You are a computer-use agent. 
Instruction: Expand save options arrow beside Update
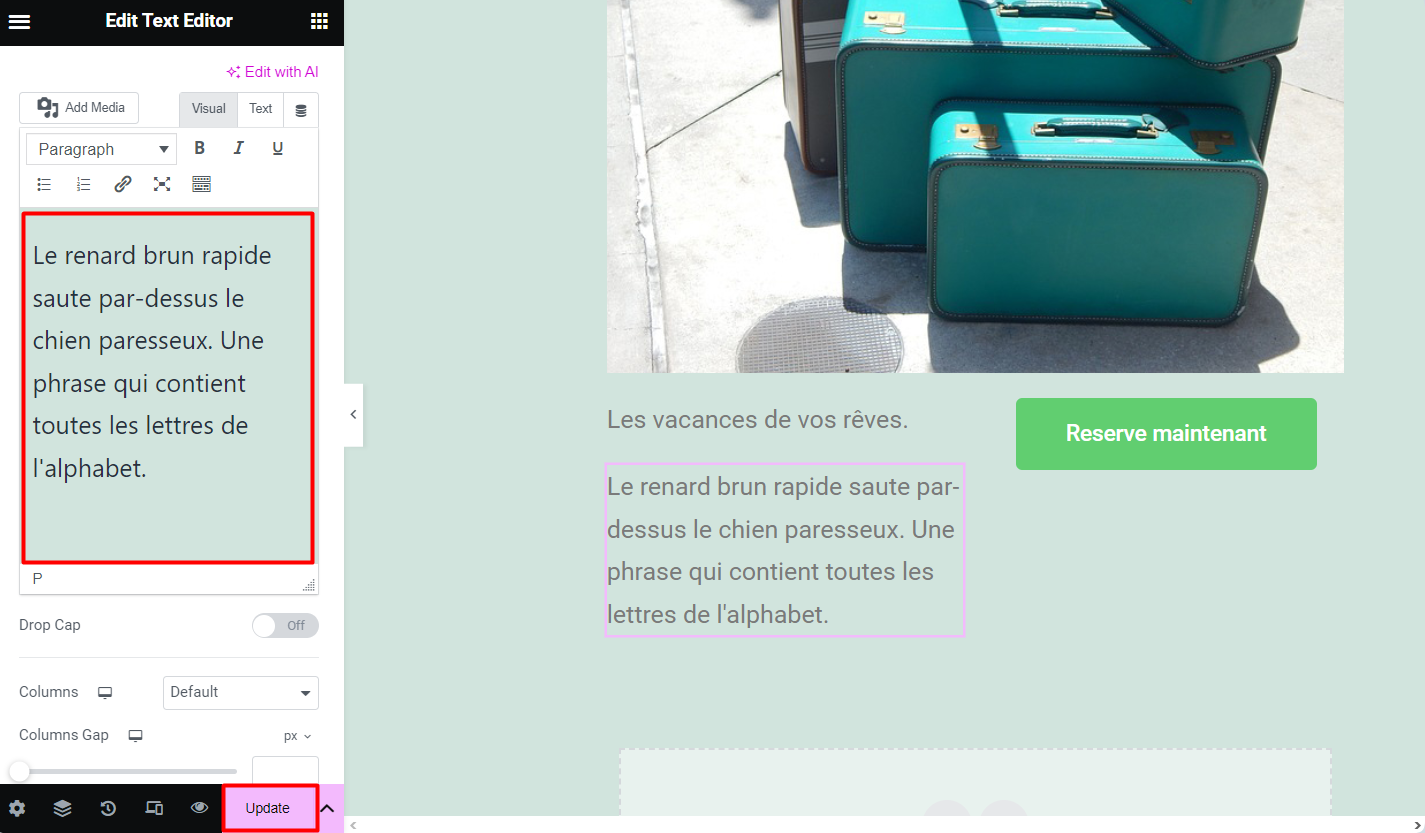coord(327,808)
